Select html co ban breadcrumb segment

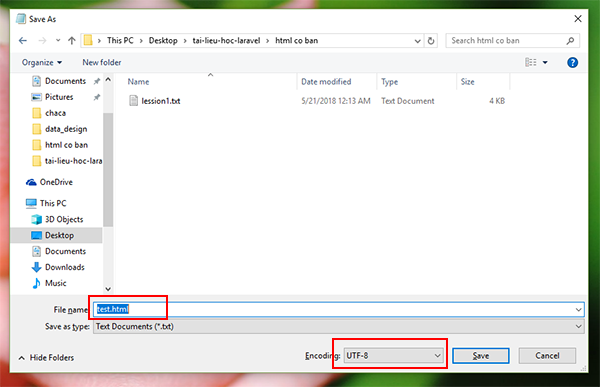click(297, 41)
